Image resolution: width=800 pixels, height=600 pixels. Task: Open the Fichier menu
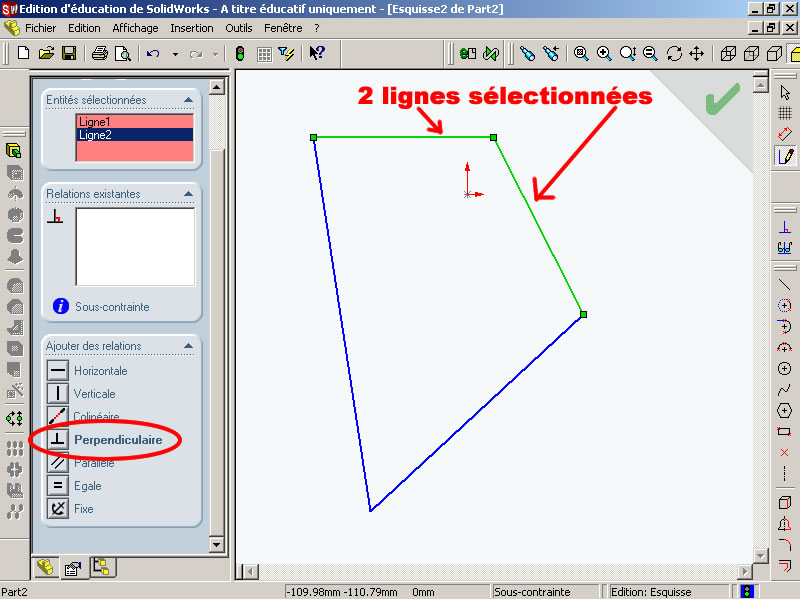tap(40, 28)
